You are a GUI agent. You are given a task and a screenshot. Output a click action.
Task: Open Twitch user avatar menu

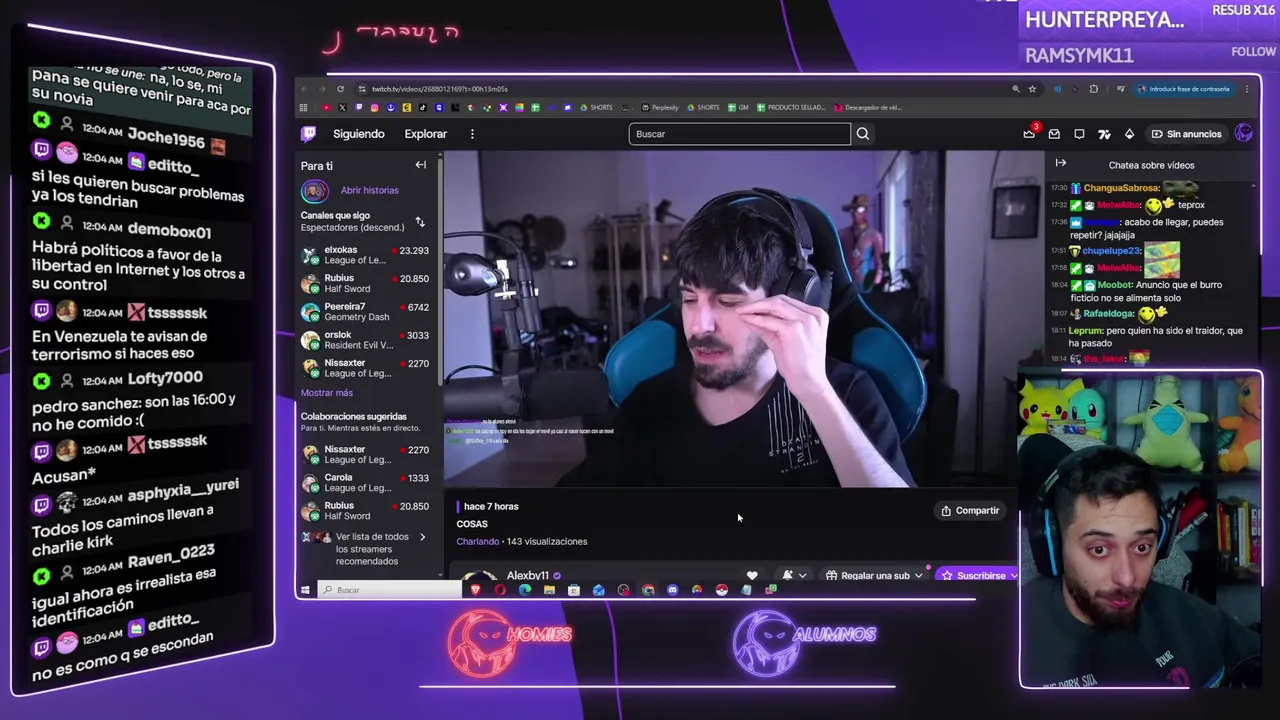click(1244, 134)
